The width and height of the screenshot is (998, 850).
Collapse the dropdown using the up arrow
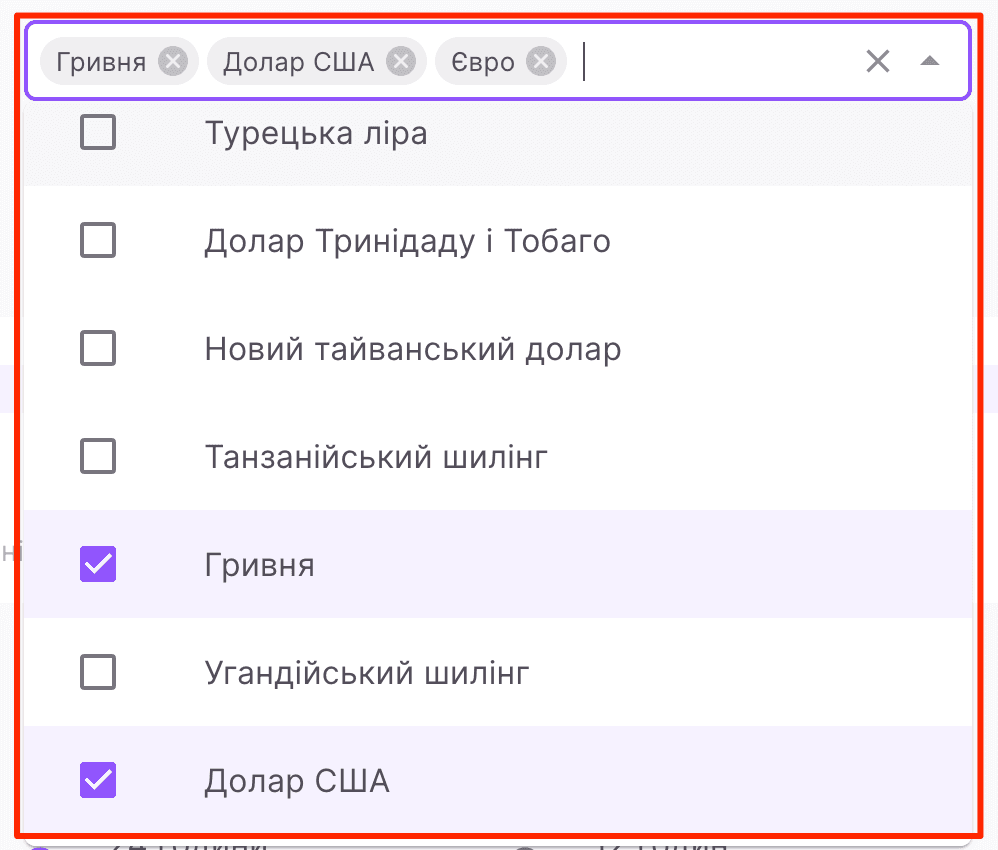(931, 61)
